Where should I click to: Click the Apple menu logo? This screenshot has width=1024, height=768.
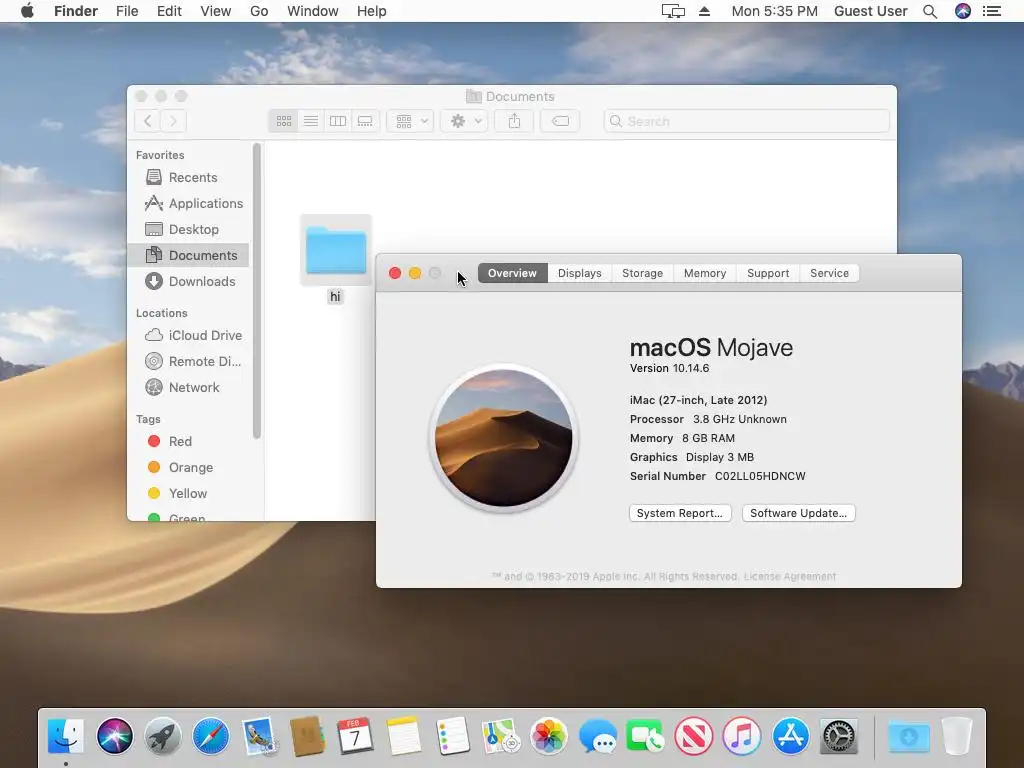[x=27, y=11]
